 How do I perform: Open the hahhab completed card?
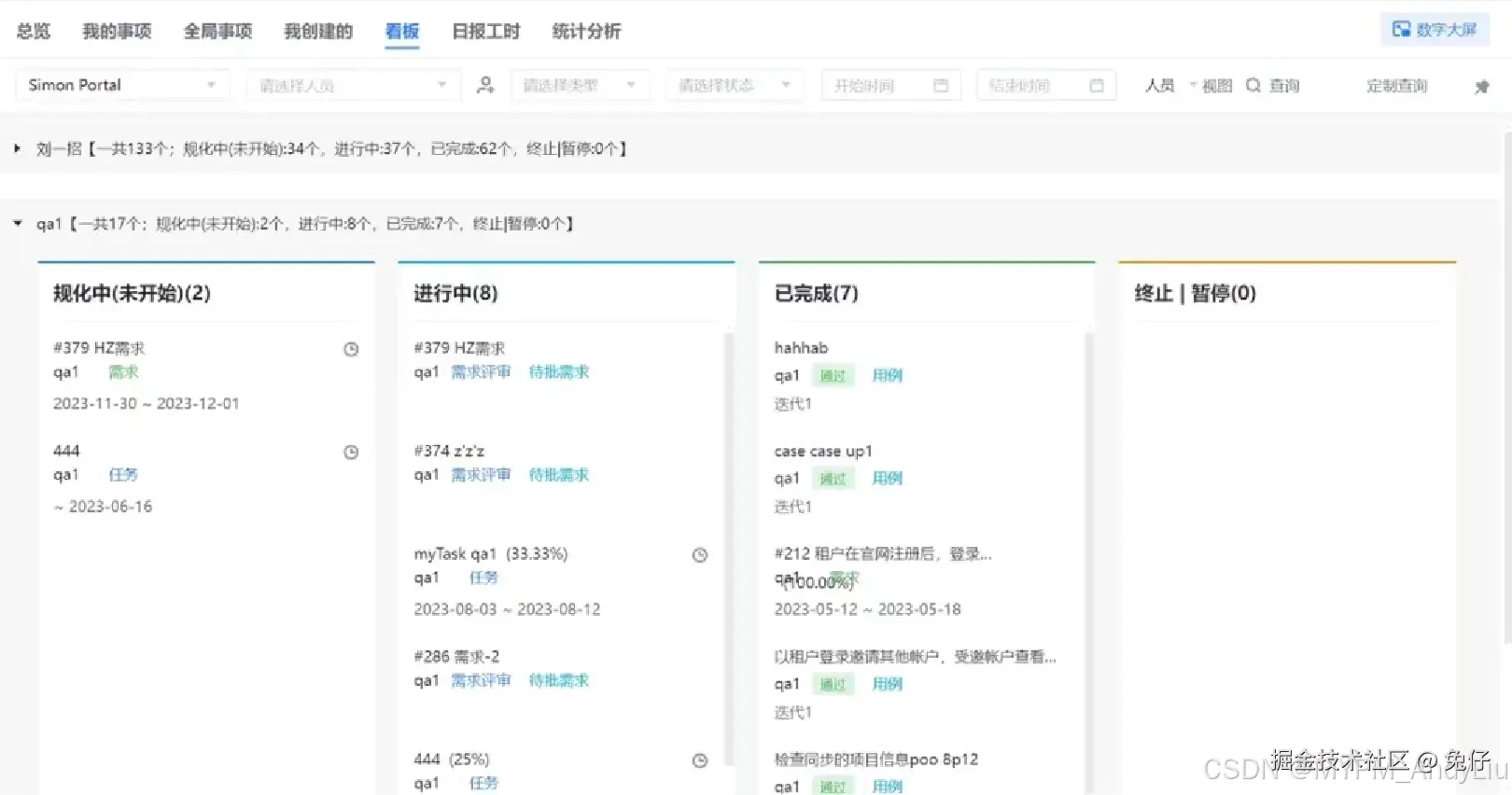pyautogui.click(x=801, y=348)
